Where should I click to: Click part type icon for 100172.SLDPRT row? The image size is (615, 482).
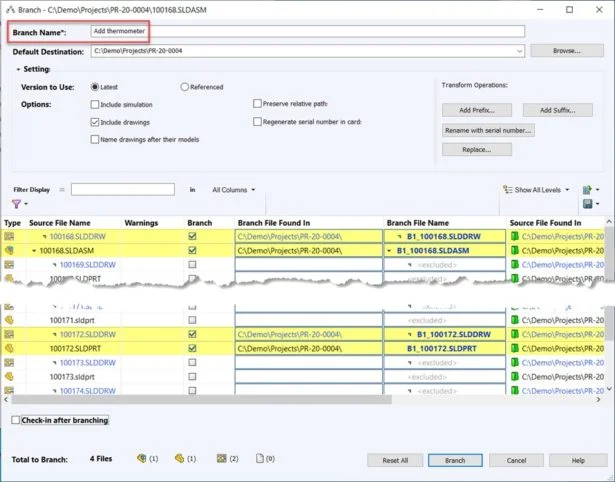click(9, 348)
